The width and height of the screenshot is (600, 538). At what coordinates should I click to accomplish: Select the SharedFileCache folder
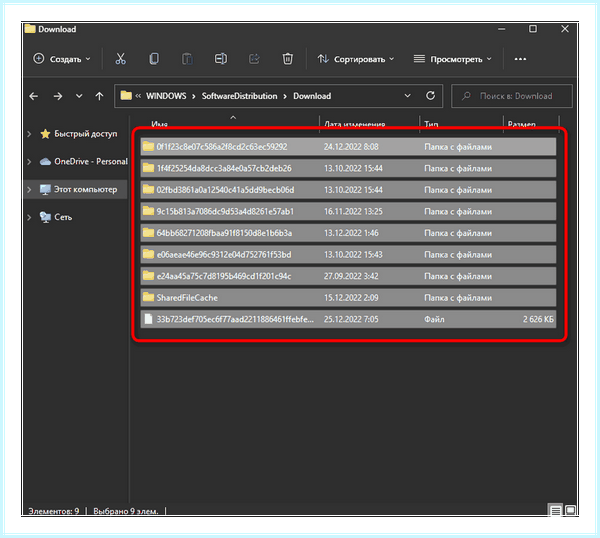click(x=348, y=298)
